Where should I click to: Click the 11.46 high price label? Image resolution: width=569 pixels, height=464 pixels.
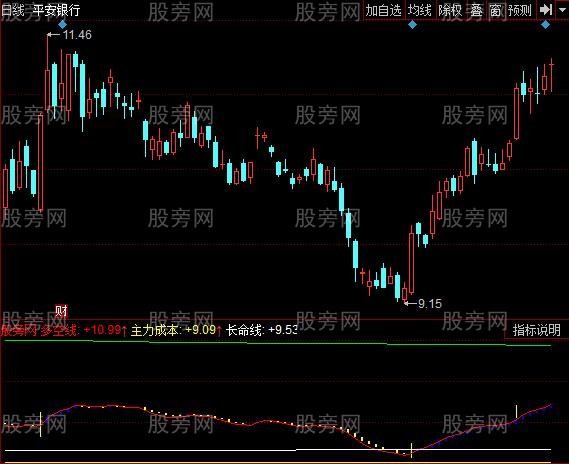77,35
